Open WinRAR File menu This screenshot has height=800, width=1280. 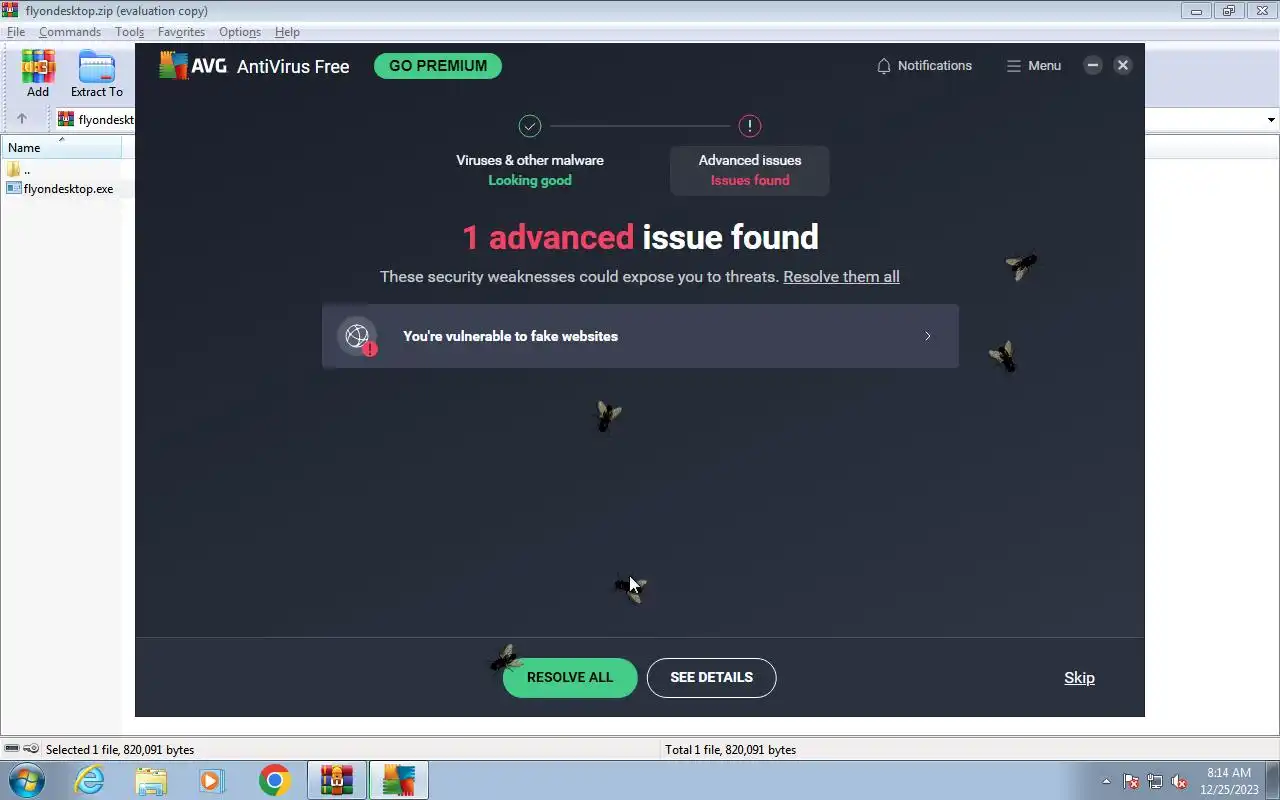pyautogui.click(x=16, y=32)
